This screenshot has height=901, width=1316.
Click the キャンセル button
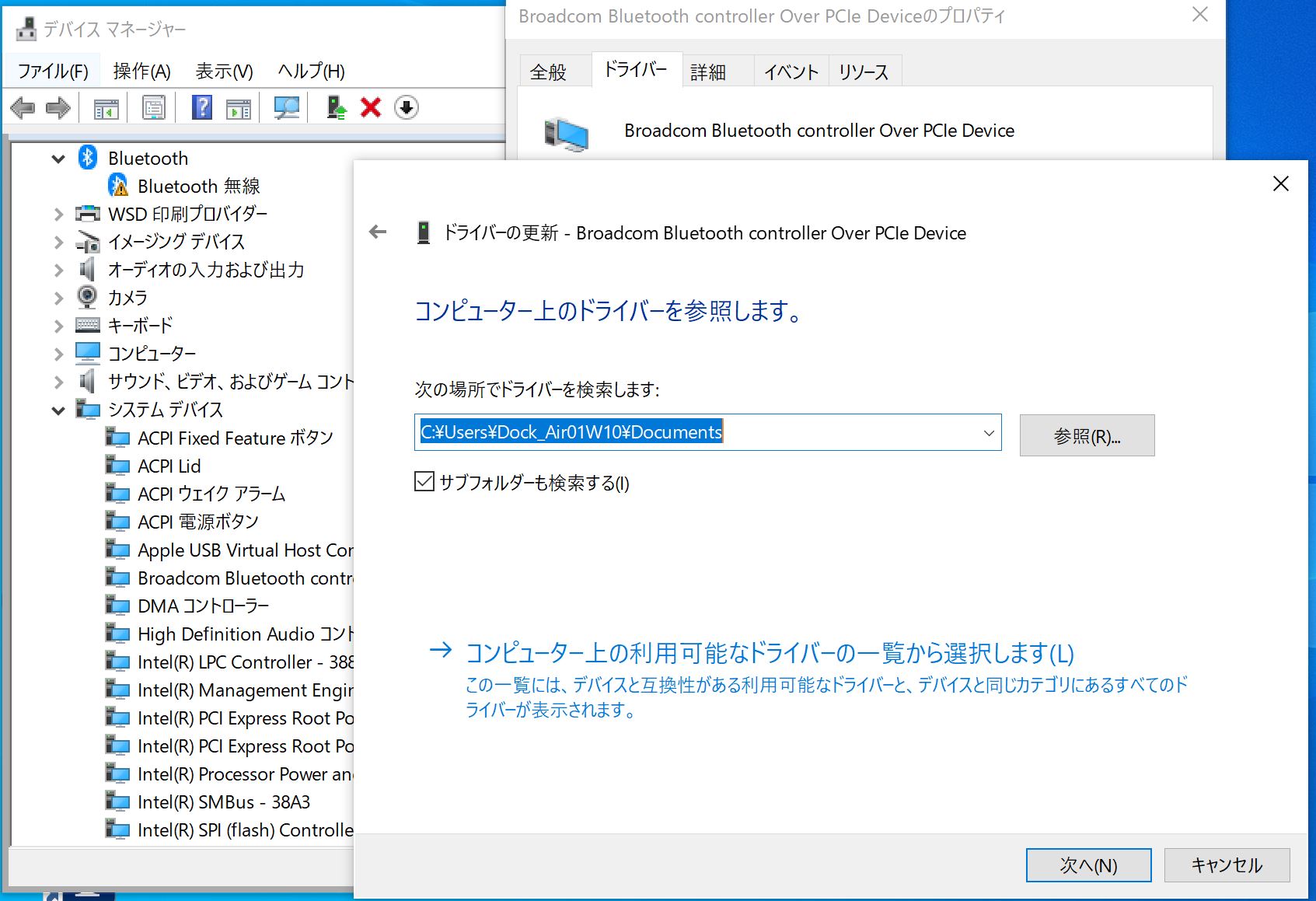[1227, 864]
